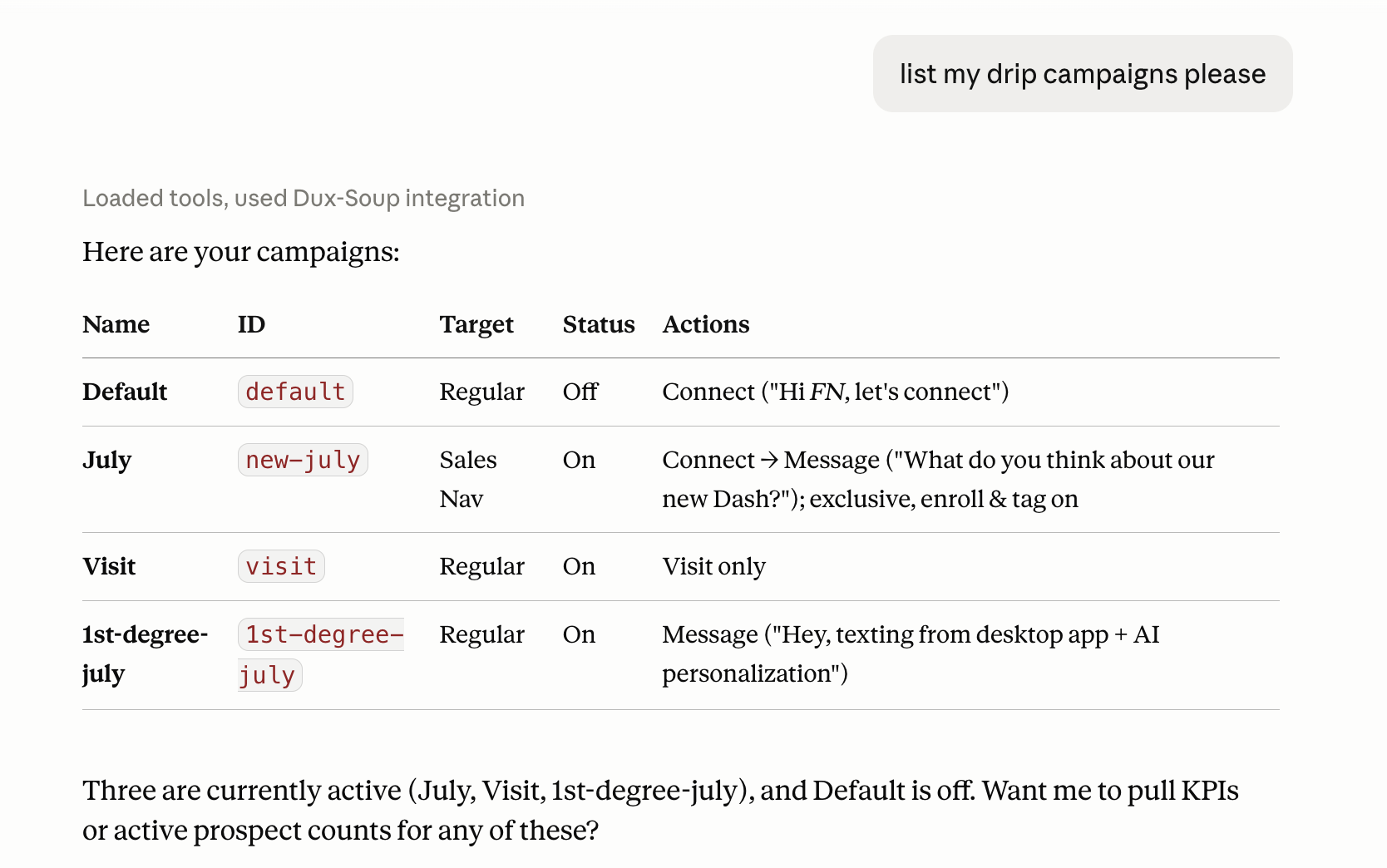
Task: Click the 'list my drip campaigns please' message bubble
Action: (1082, 73)
